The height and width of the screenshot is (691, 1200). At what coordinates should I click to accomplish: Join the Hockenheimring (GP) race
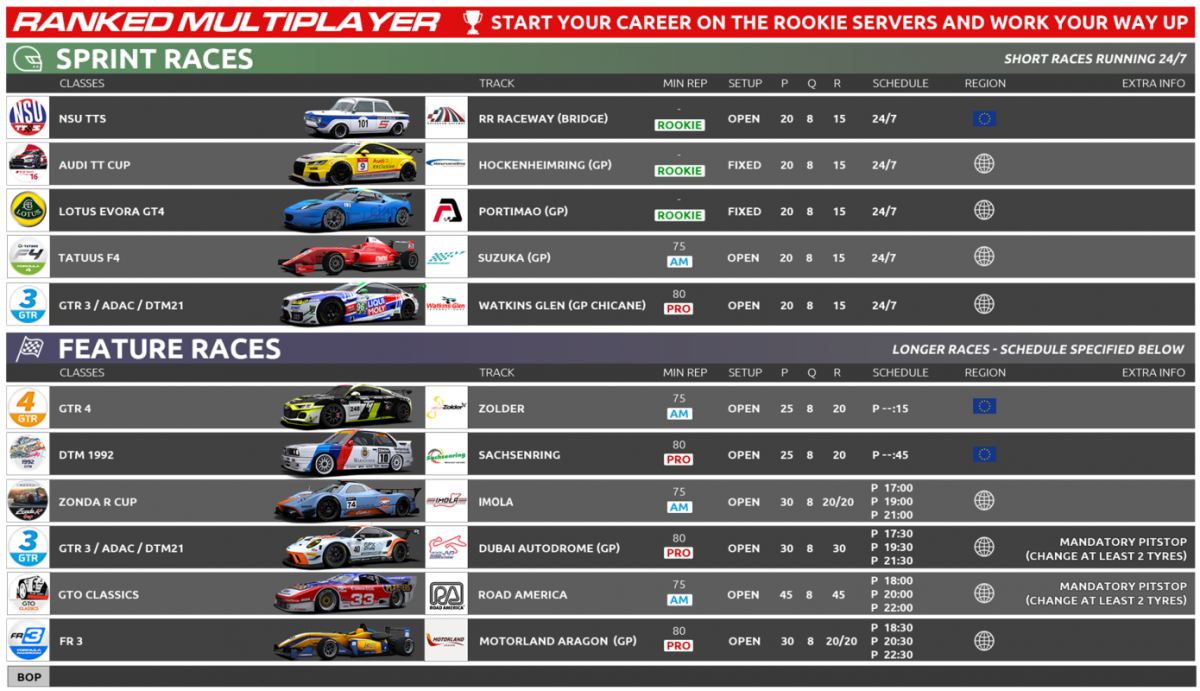(x=528, y=165)
